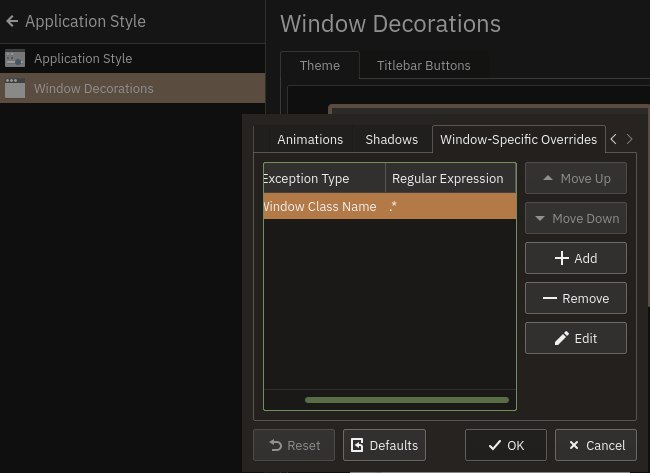Viewport: 650px width, 473px height.
Task: Add a new exception
Action: point(576,258)
